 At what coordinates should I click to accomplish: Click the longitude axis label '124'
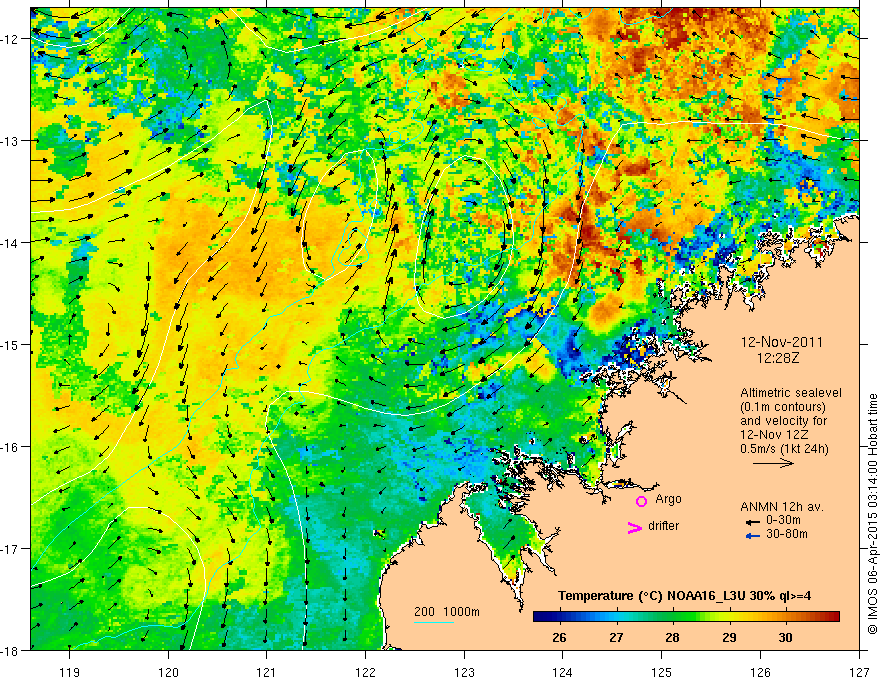pos(563,672)
